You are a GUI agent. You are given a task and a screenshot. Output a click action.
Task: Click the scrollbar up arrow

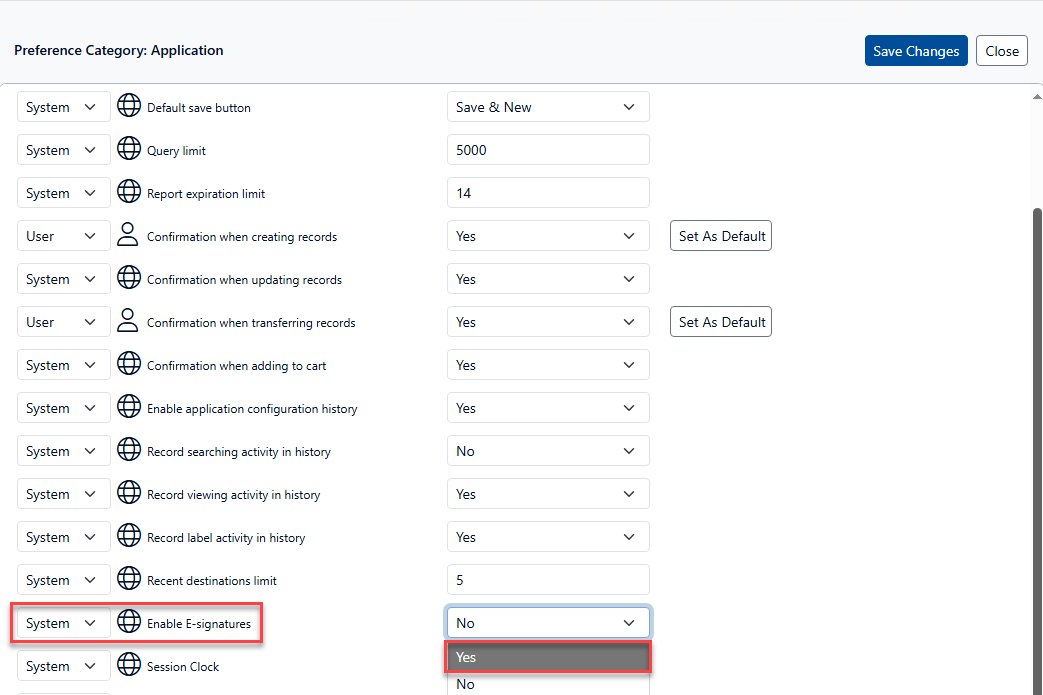[1037, 97]
